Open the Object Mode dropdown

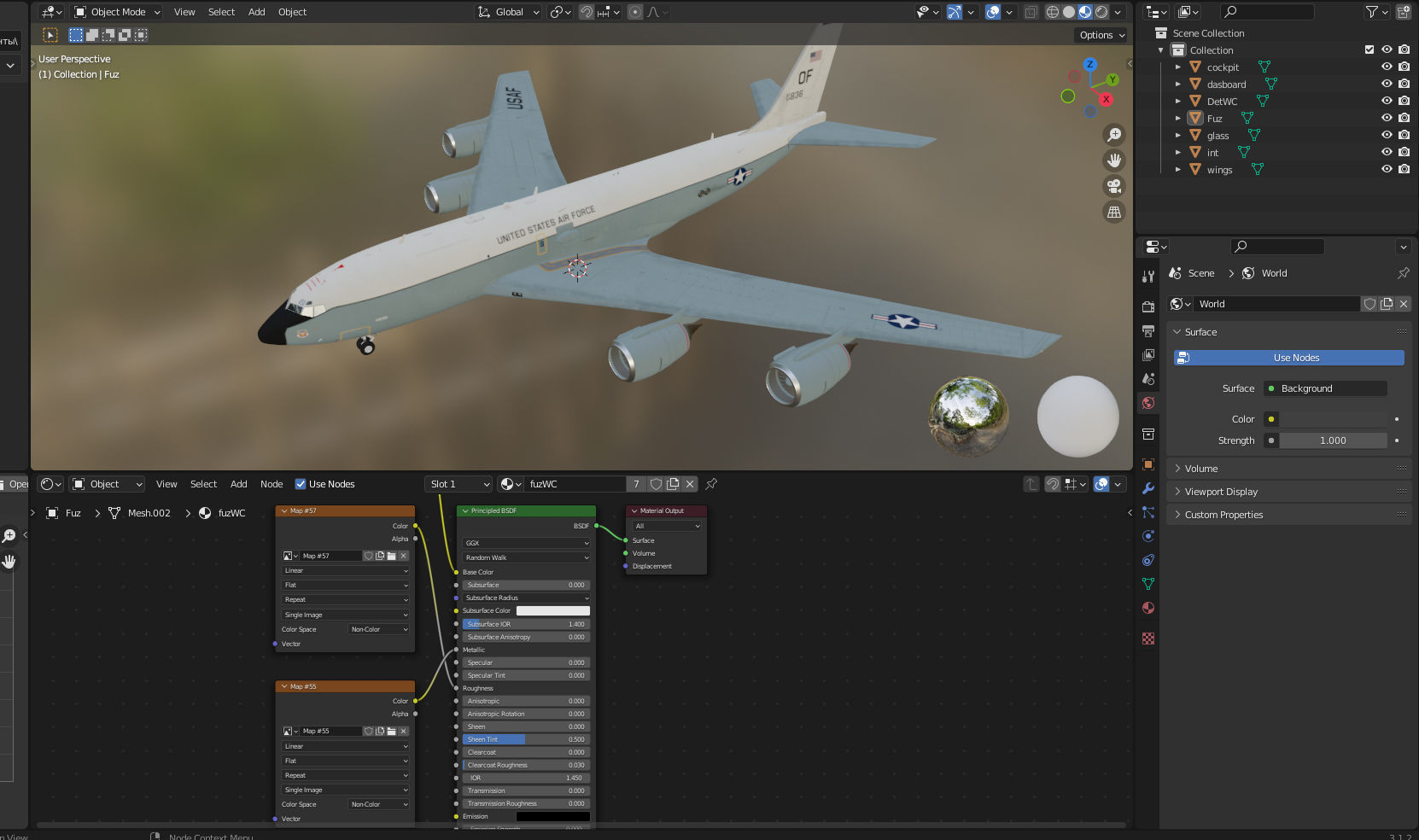tap(117, 12)
